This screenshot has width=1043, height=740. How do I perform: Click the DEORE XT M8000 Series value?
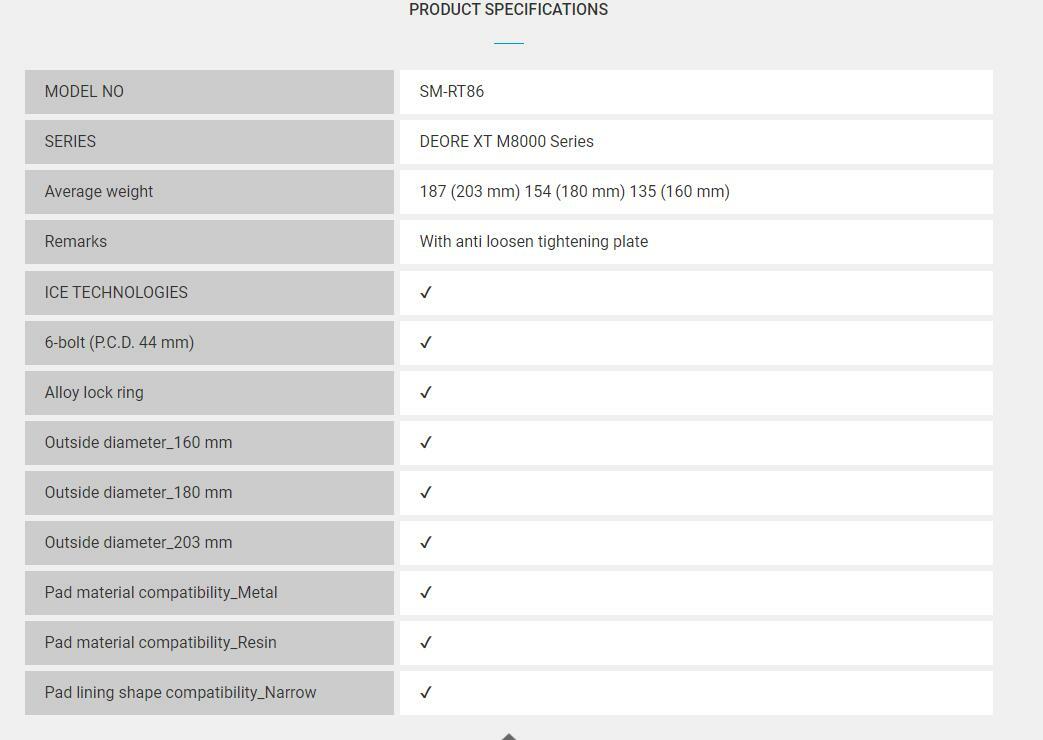[x=506, y=142]
